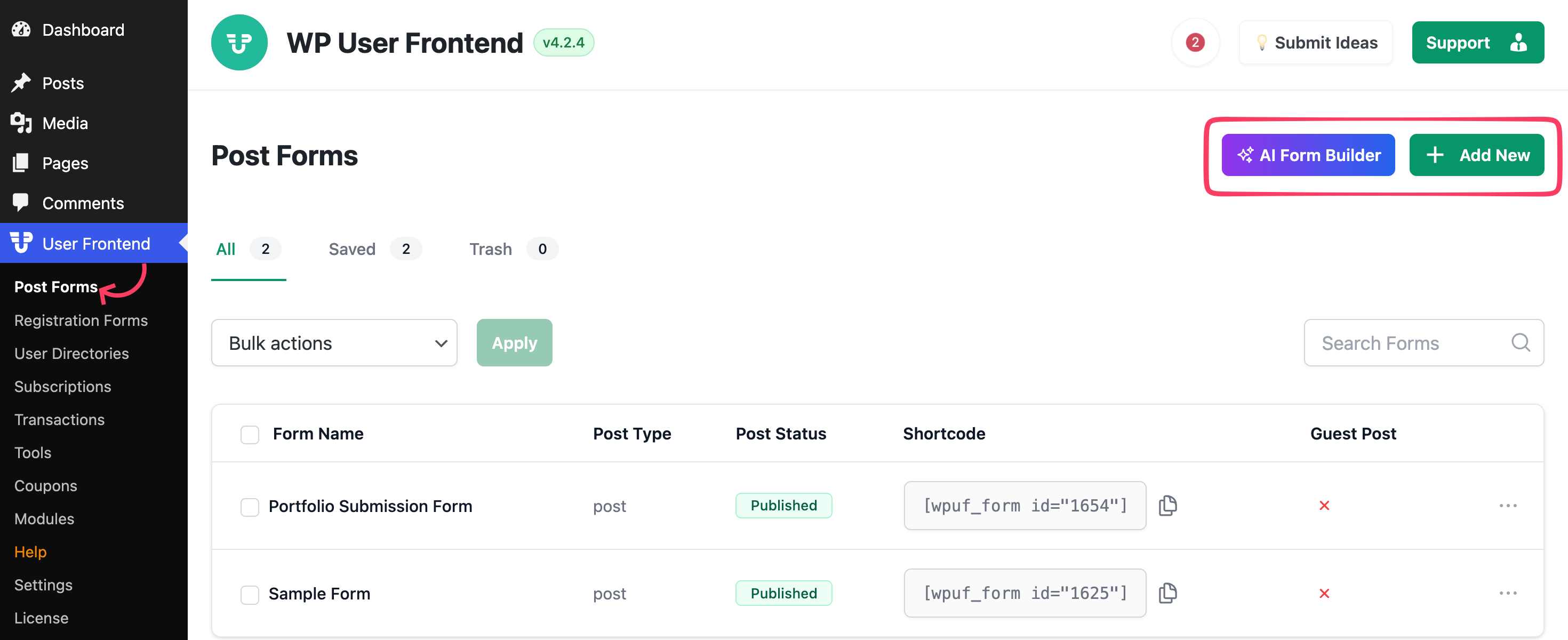Open the search forms magnifier icon
Viewport: 1568px width, 640px height.
point(1520,342)
